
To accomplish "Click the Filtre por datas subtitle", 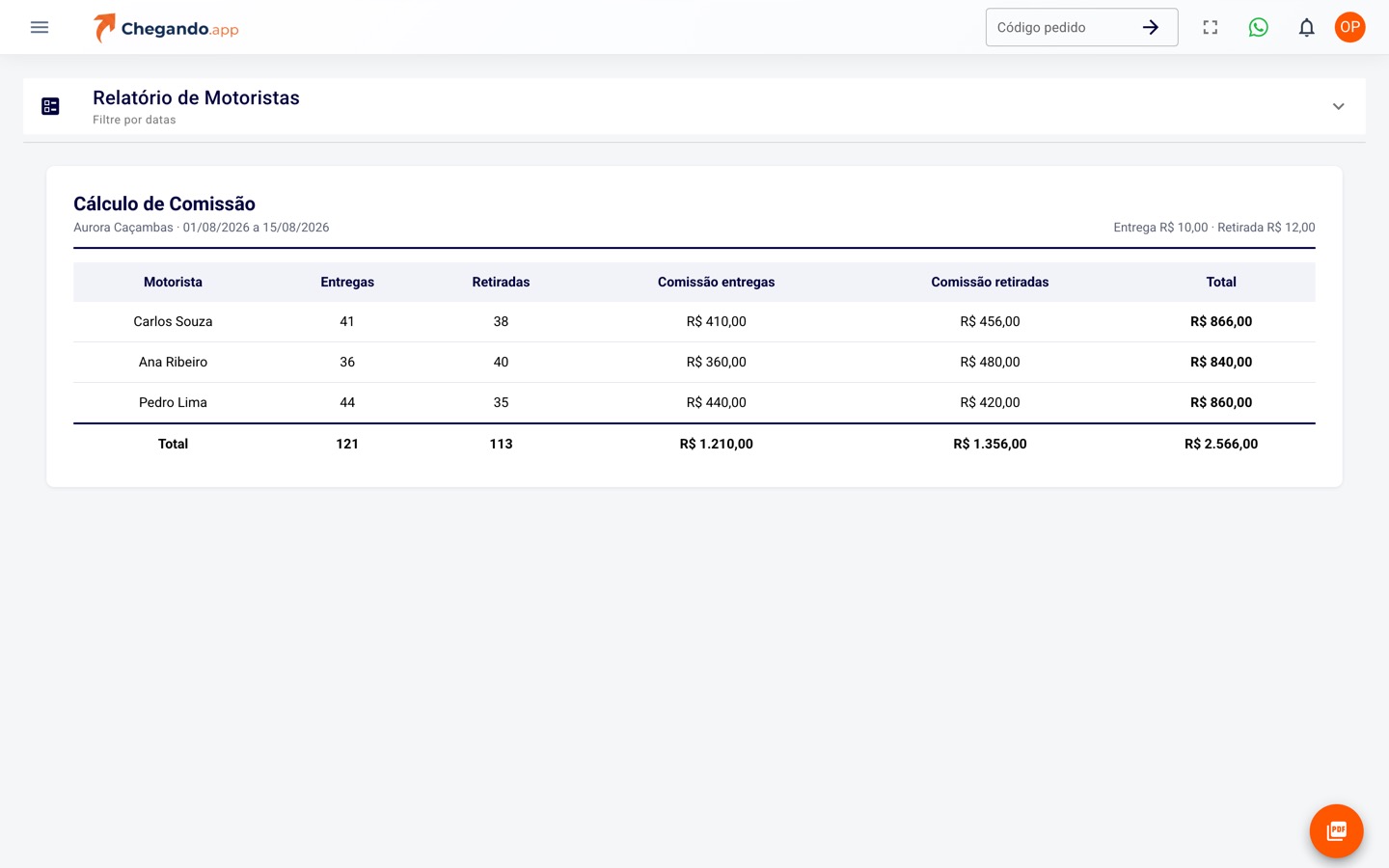I will (x=134, y=120).
